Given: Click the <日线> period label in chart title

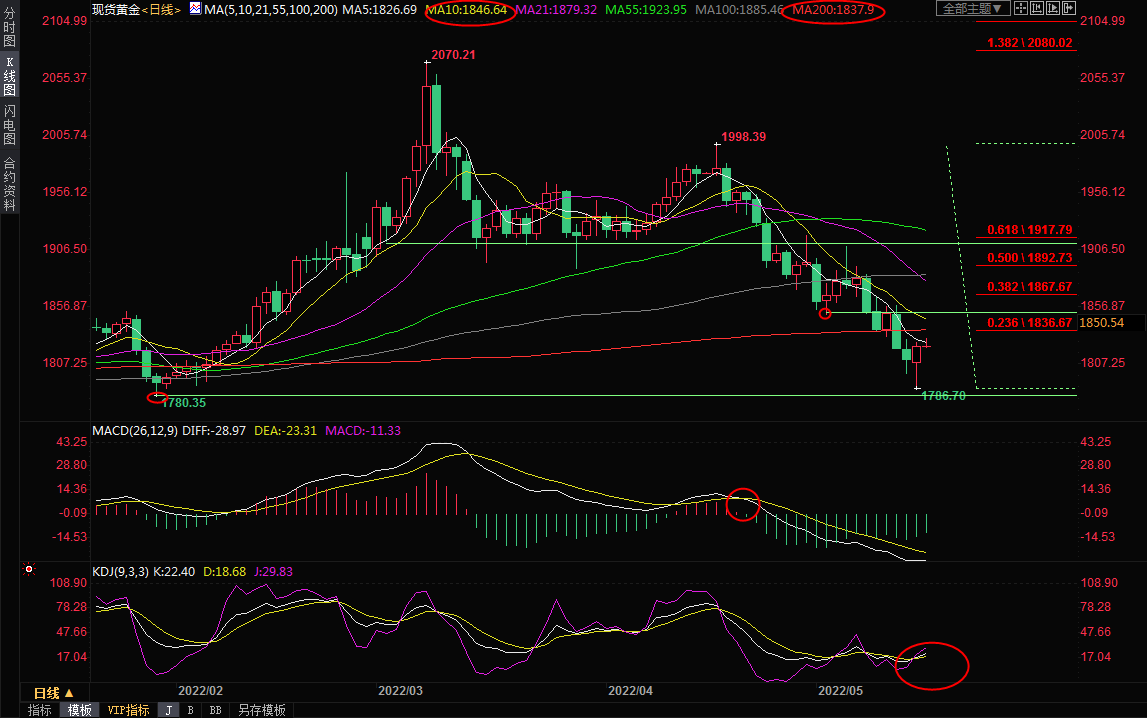Looking at the screenshot, I should point(160,9).
